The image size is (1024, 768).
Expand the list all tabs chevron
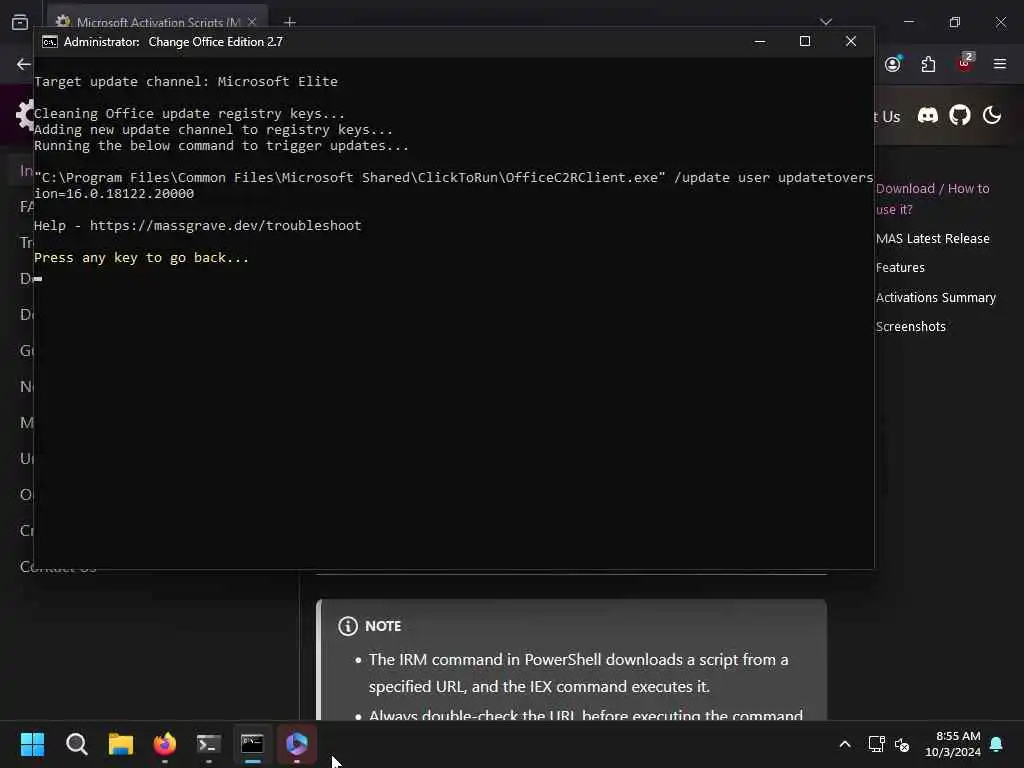point(825,22)
